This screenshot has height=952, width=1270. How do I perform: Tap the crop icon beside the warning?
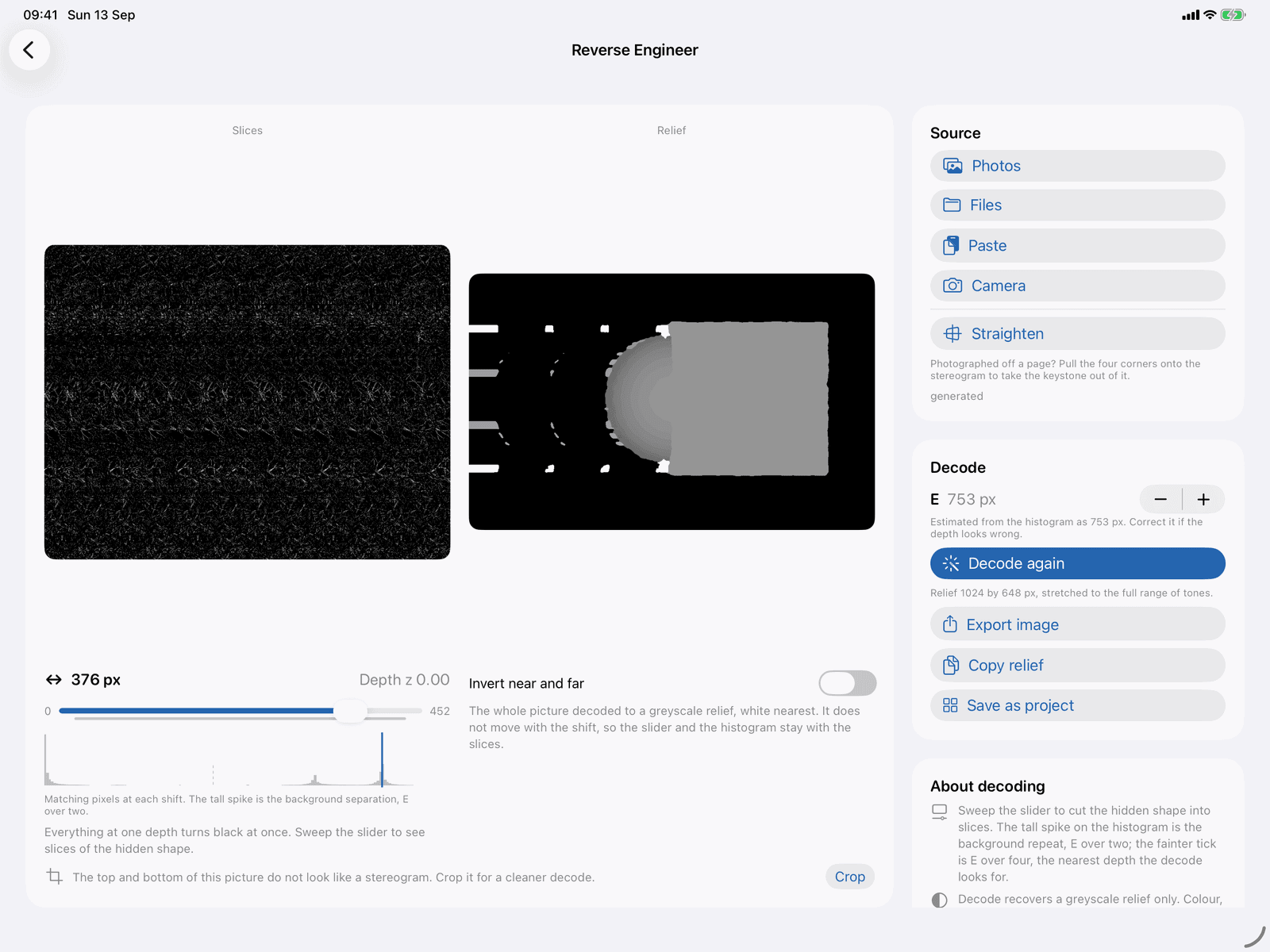coord(55,877)
